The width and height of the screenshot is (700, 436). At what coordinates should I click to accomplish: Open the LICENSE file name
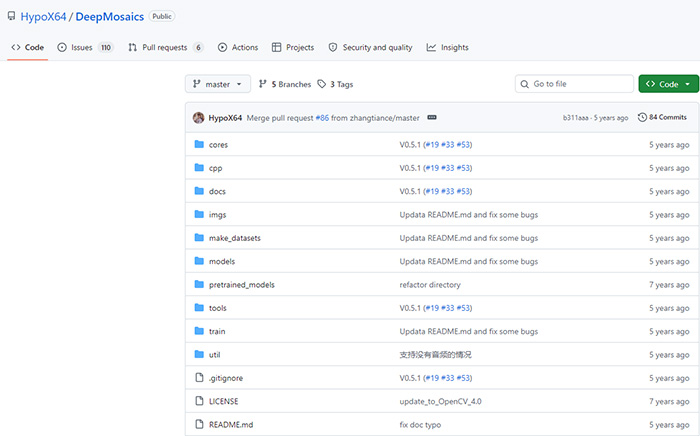223,401
